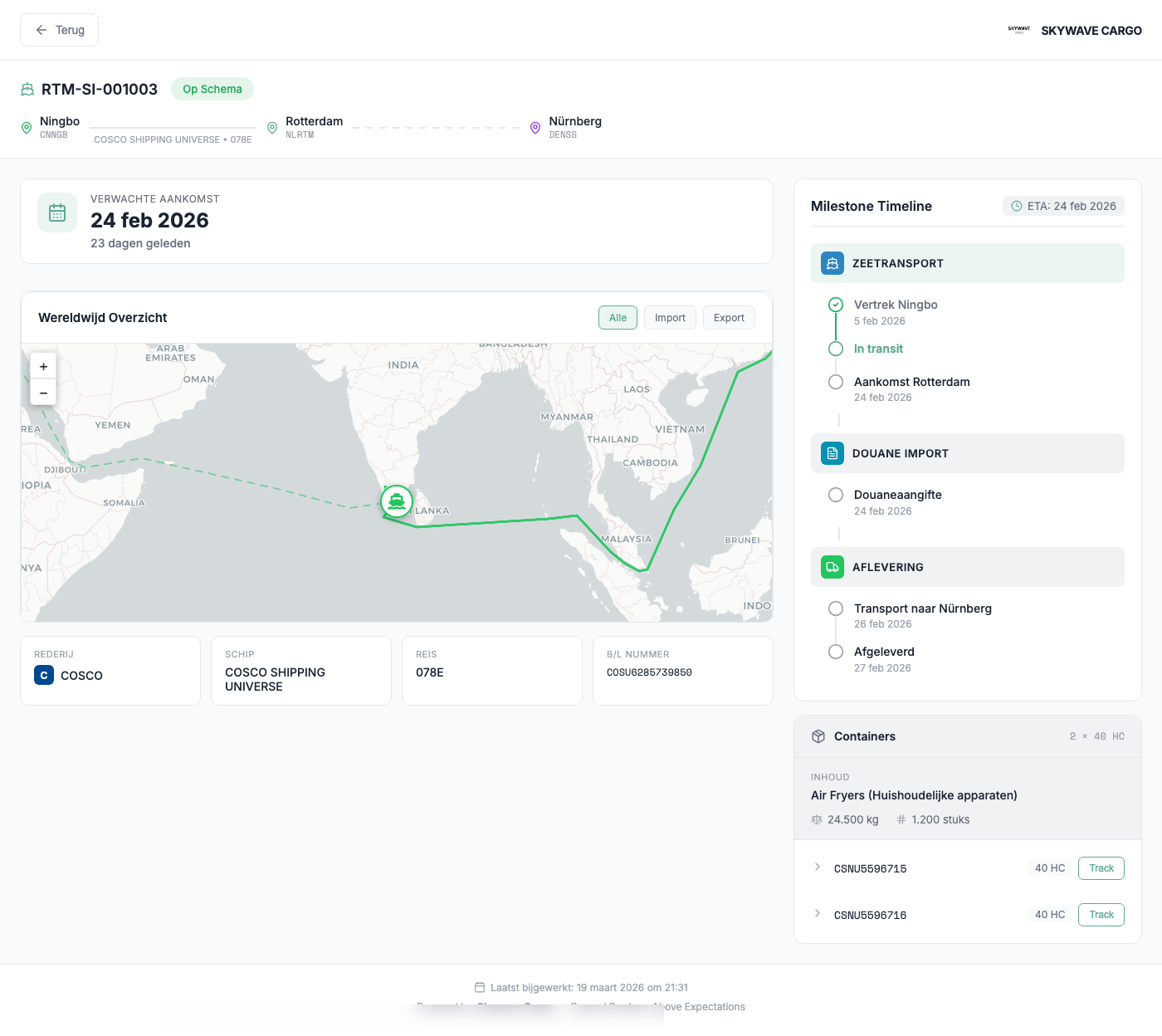The height and width of the screenshot is (1036, 1162).
Task: Zoom in on the map
Action: 43,366
